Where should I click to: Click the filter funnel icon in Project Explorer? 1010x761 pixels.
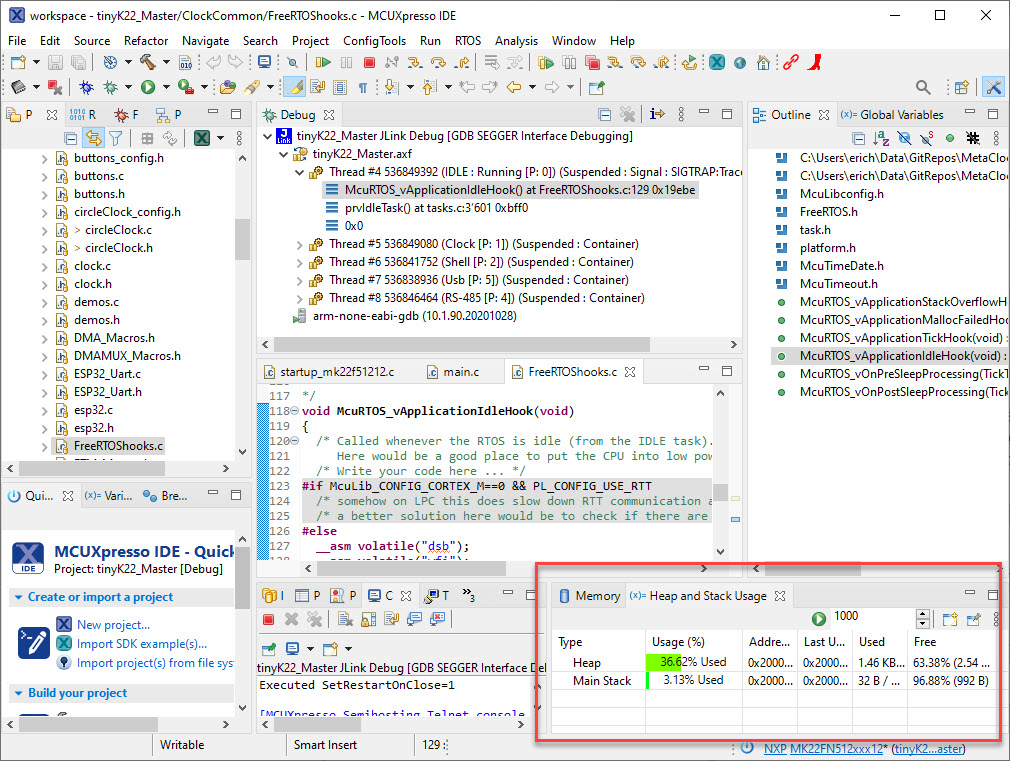point(116,138)
